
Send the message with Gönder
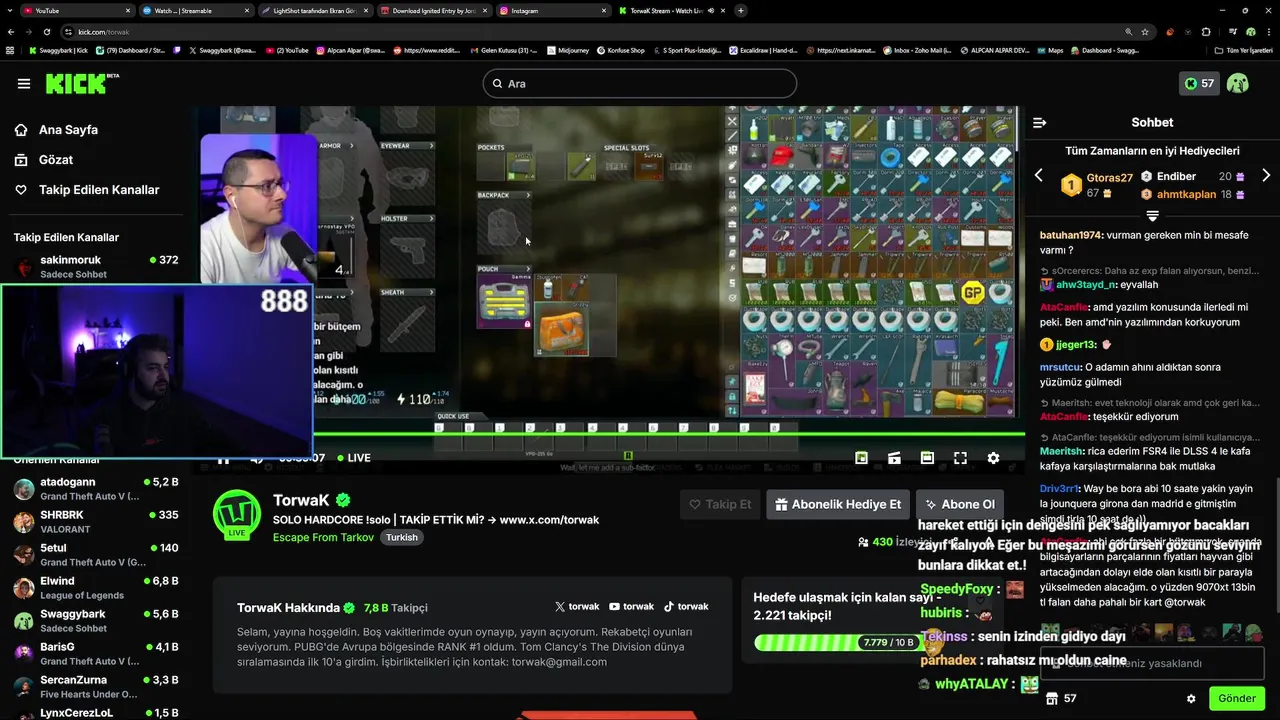coord(1236,698)
